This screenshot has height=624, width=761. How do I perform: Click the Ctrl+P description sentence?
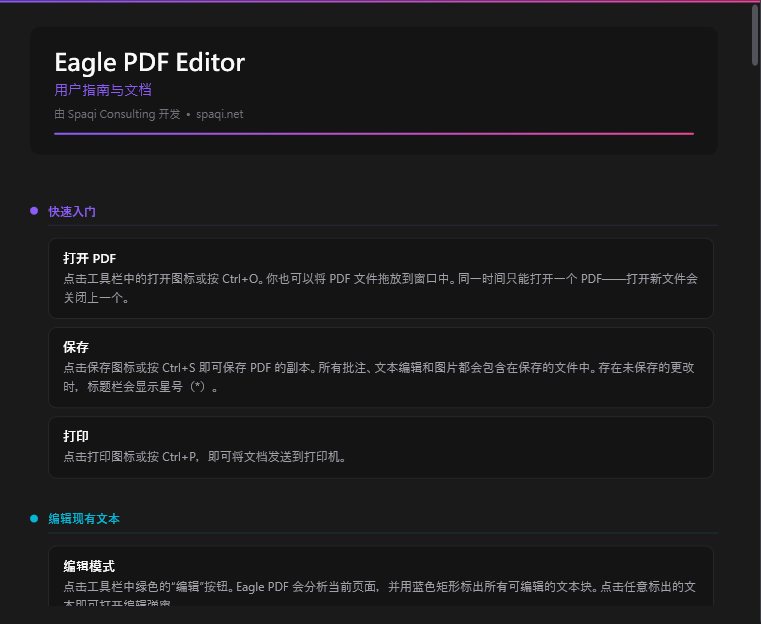tap(205, 457)
